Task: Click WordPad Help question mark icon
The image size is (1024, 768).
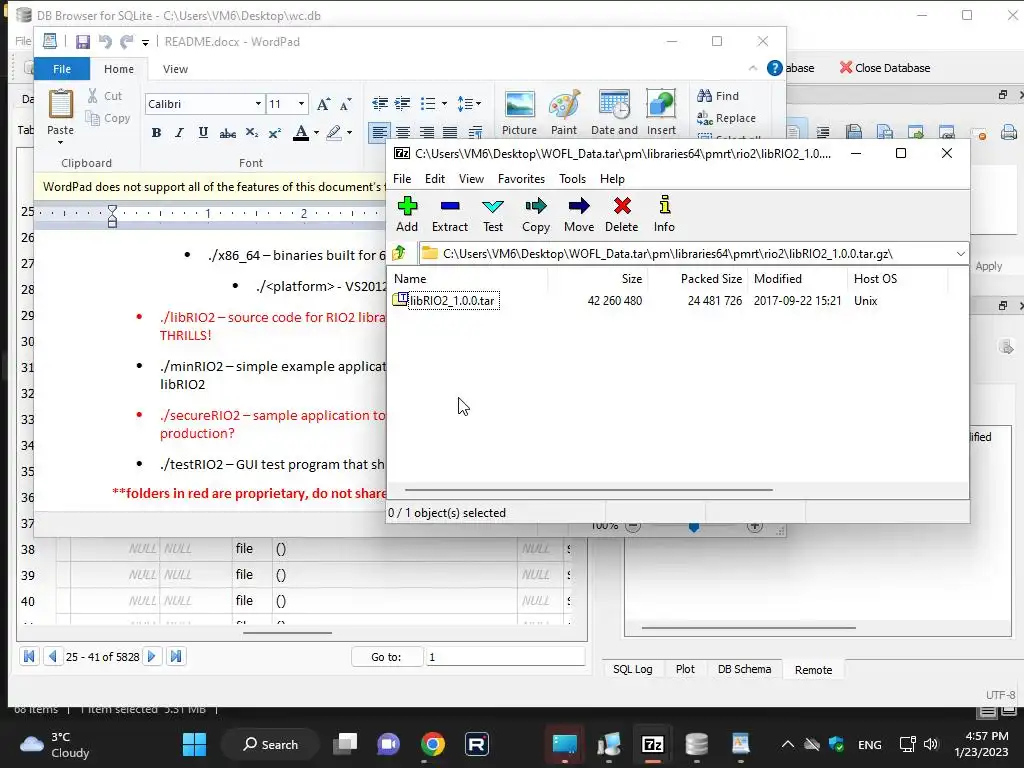Action: pyautogui.click(x=775, y=68)
